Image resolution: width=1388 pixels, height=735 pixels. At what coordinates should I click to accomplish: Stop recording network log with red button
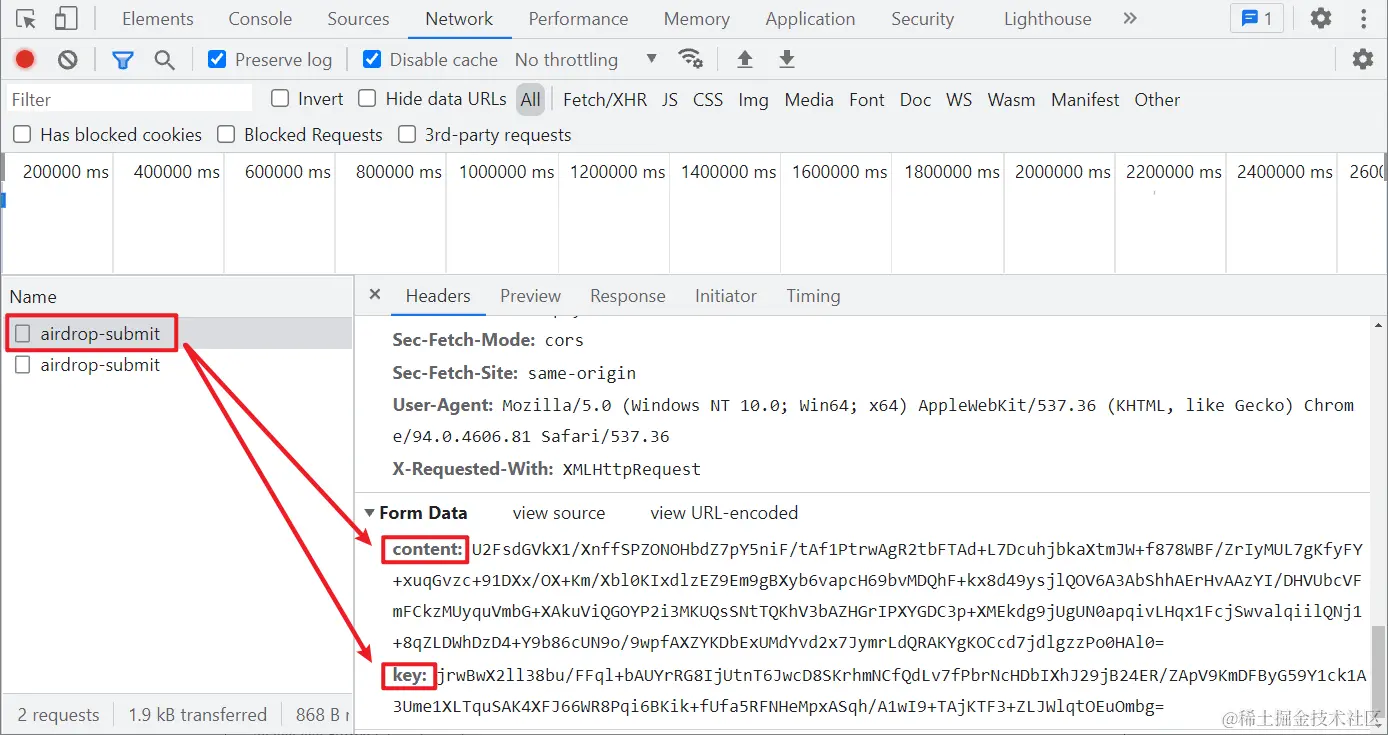pos(25,60)
